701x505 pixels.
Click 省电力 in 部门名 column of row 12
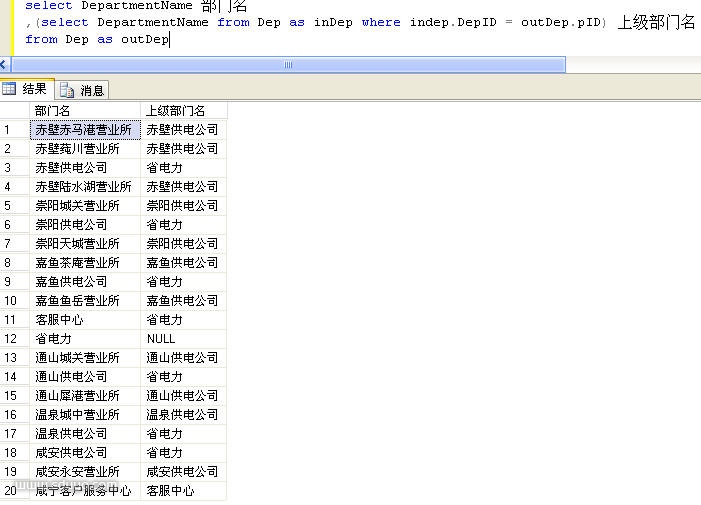point(85,339)
